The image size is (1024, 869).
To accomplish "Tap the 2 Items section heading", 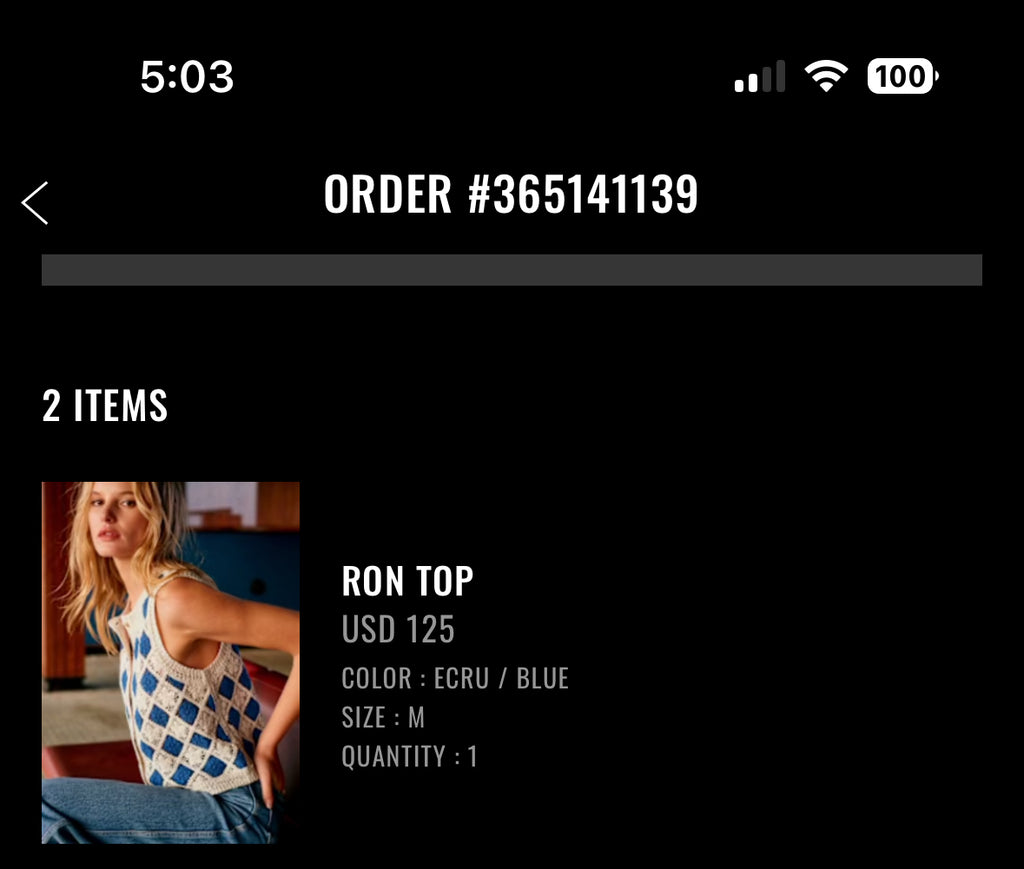I will pyautogui.click(x=105, y=405).
